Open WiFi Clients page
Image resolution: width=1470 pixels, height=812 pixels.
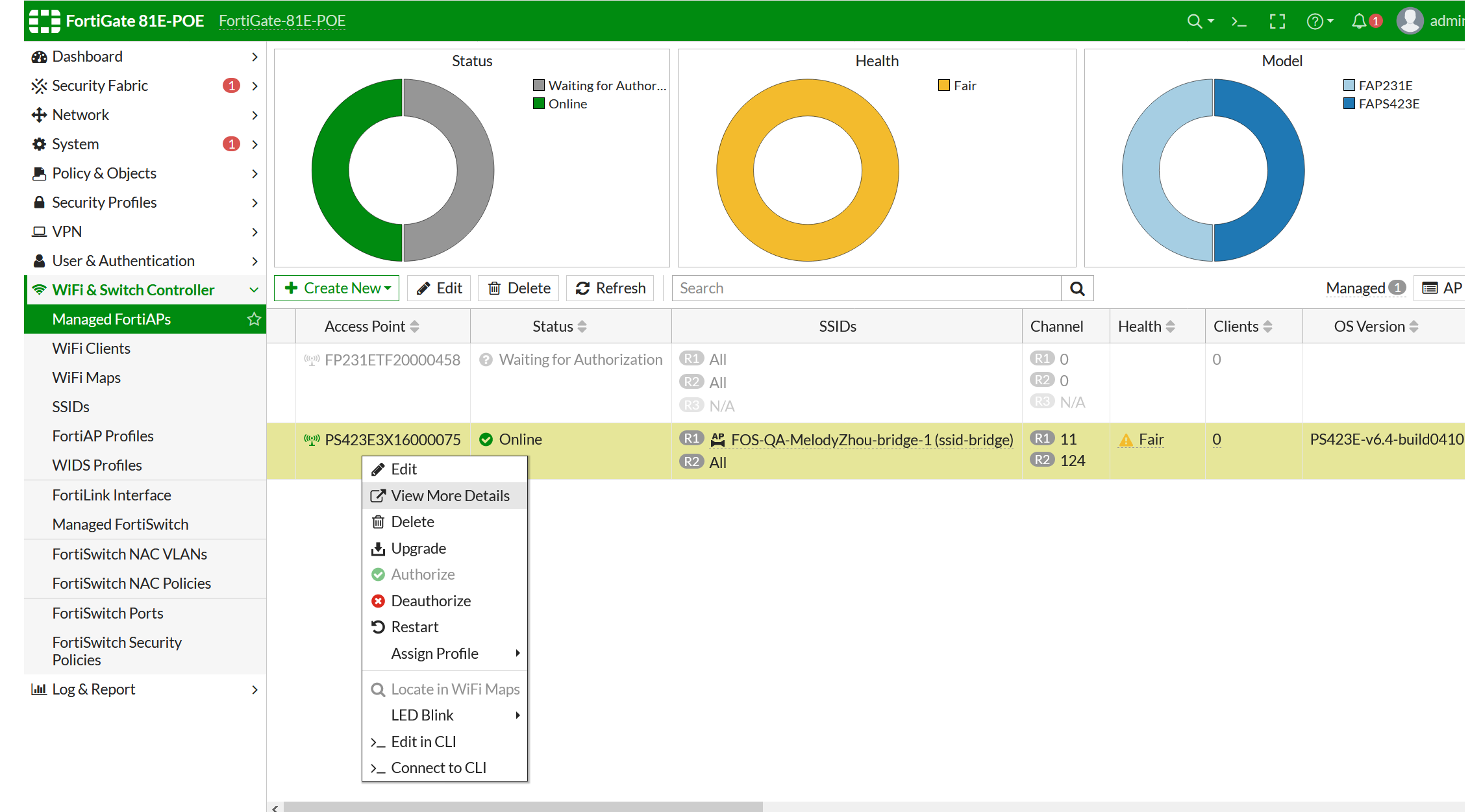(x=91, y=349)
